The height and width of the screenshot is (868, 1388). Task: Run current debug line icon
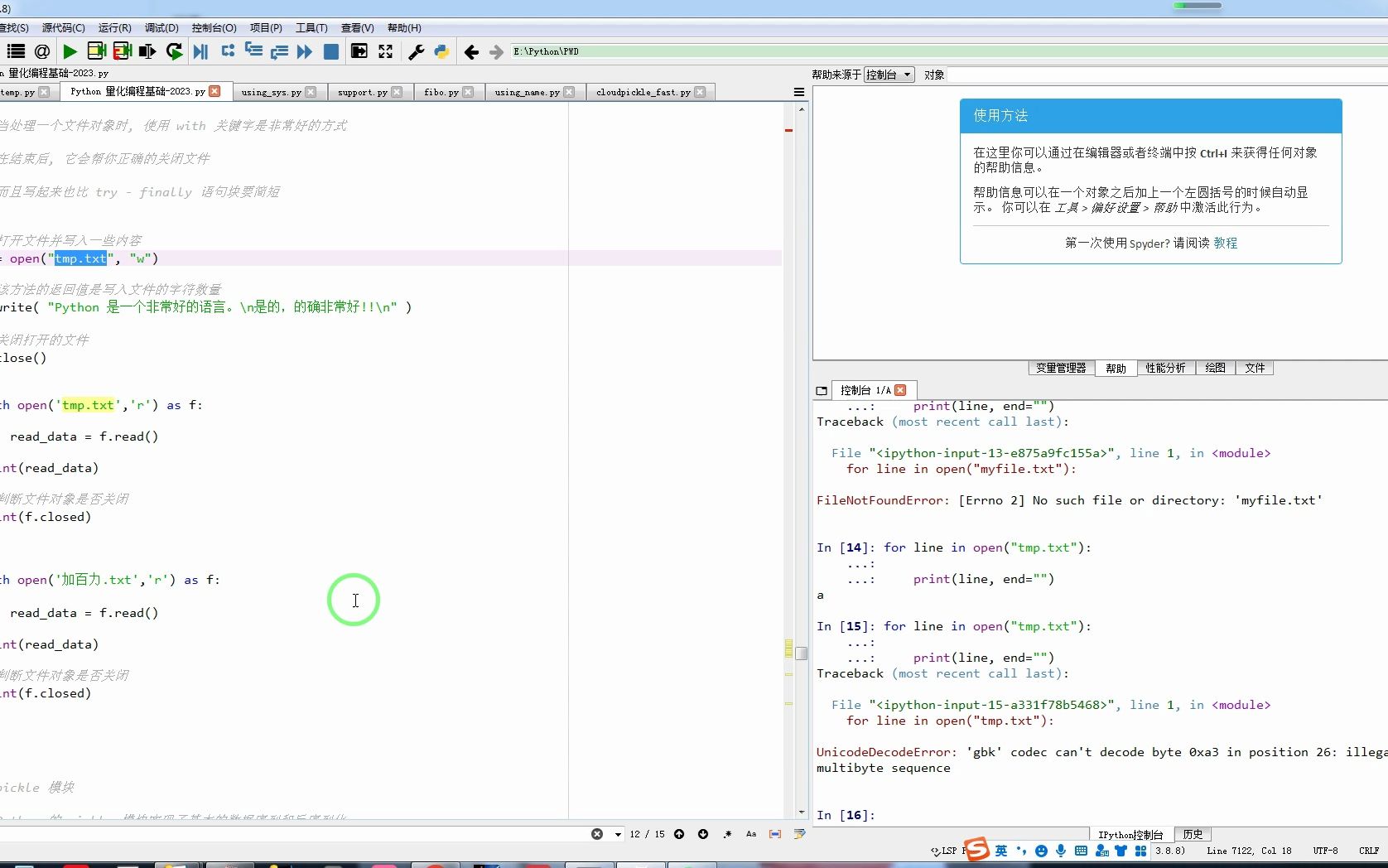[x=228, y=51]
